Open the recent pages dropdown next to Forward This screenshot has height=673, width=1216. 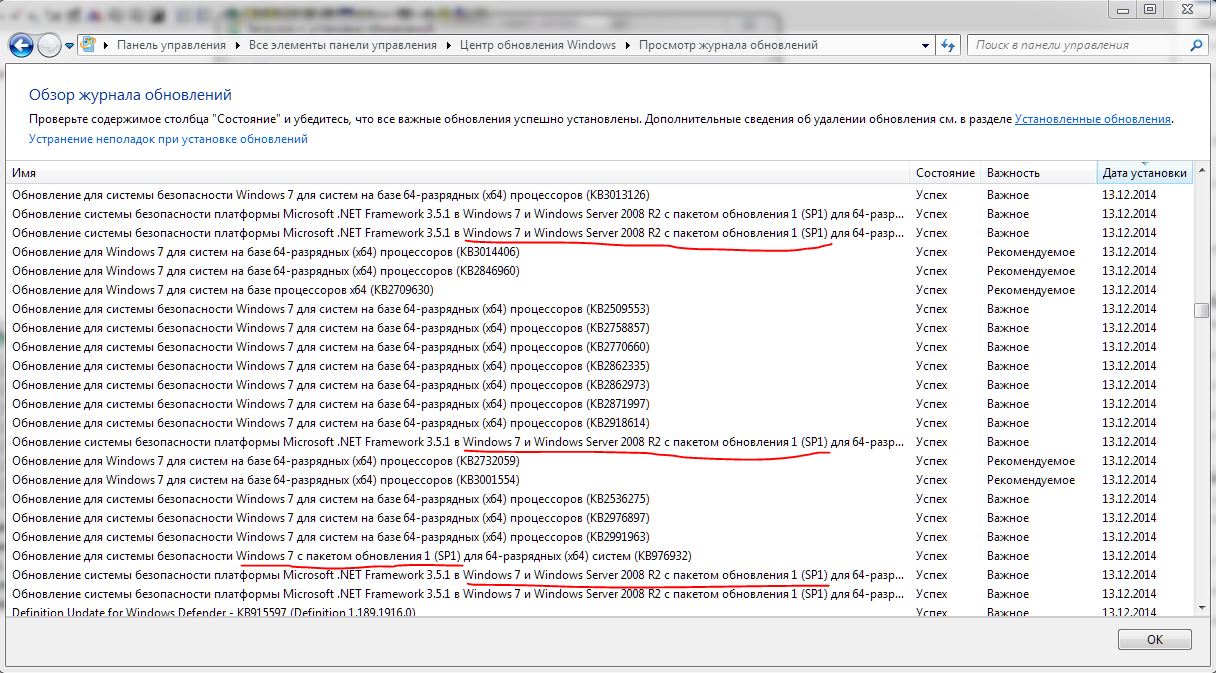pos(69,46)
